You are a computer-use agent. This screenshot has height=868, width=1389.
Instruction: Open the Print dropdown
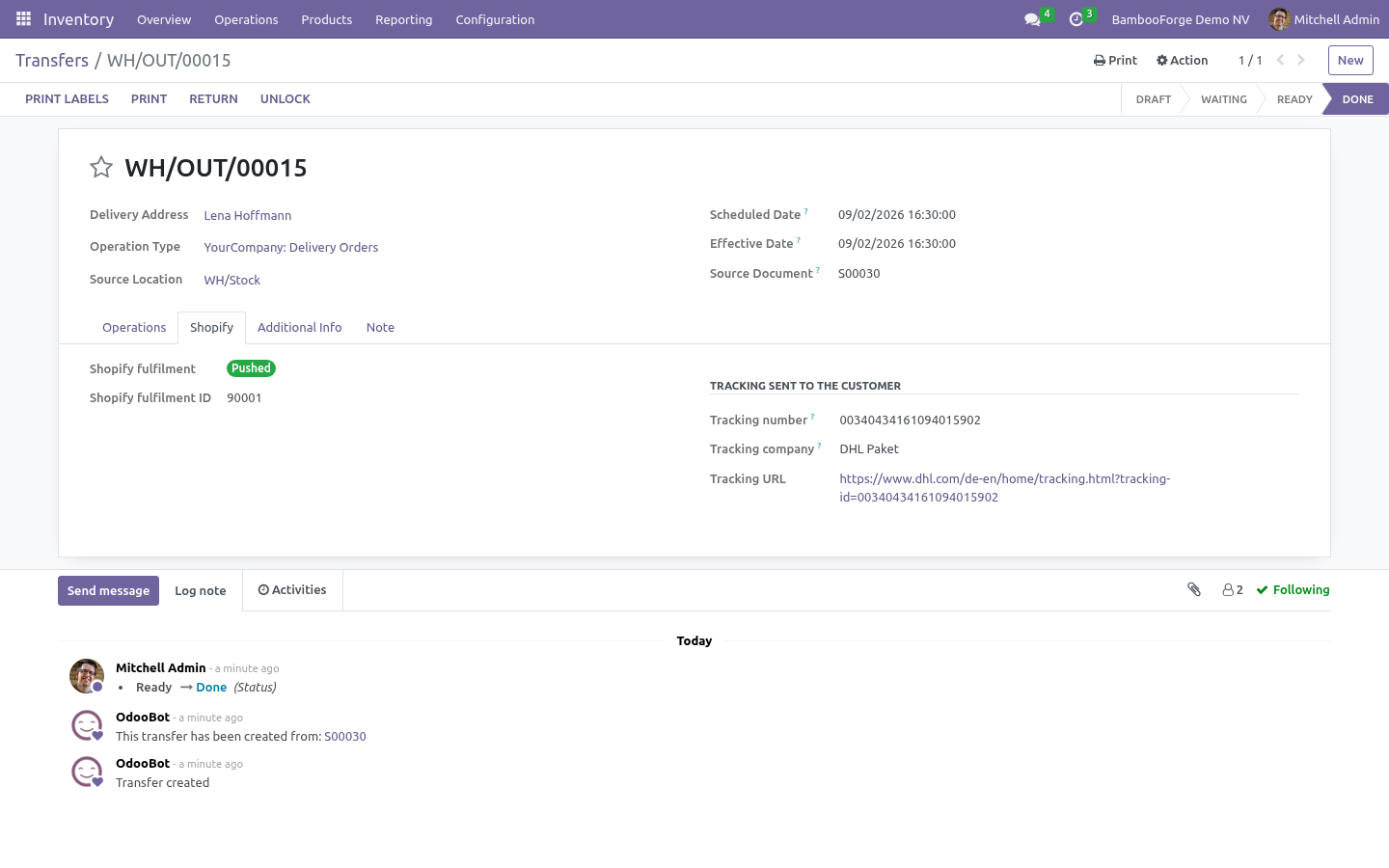pyautogui.click(x=1115, y=60)
